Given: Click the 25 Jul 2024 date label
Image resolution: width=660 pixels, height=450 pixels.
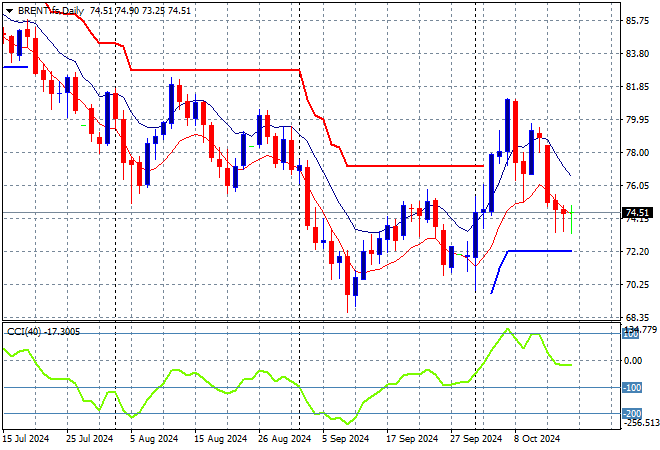Looking at the screenshot, I should (90, 439).
